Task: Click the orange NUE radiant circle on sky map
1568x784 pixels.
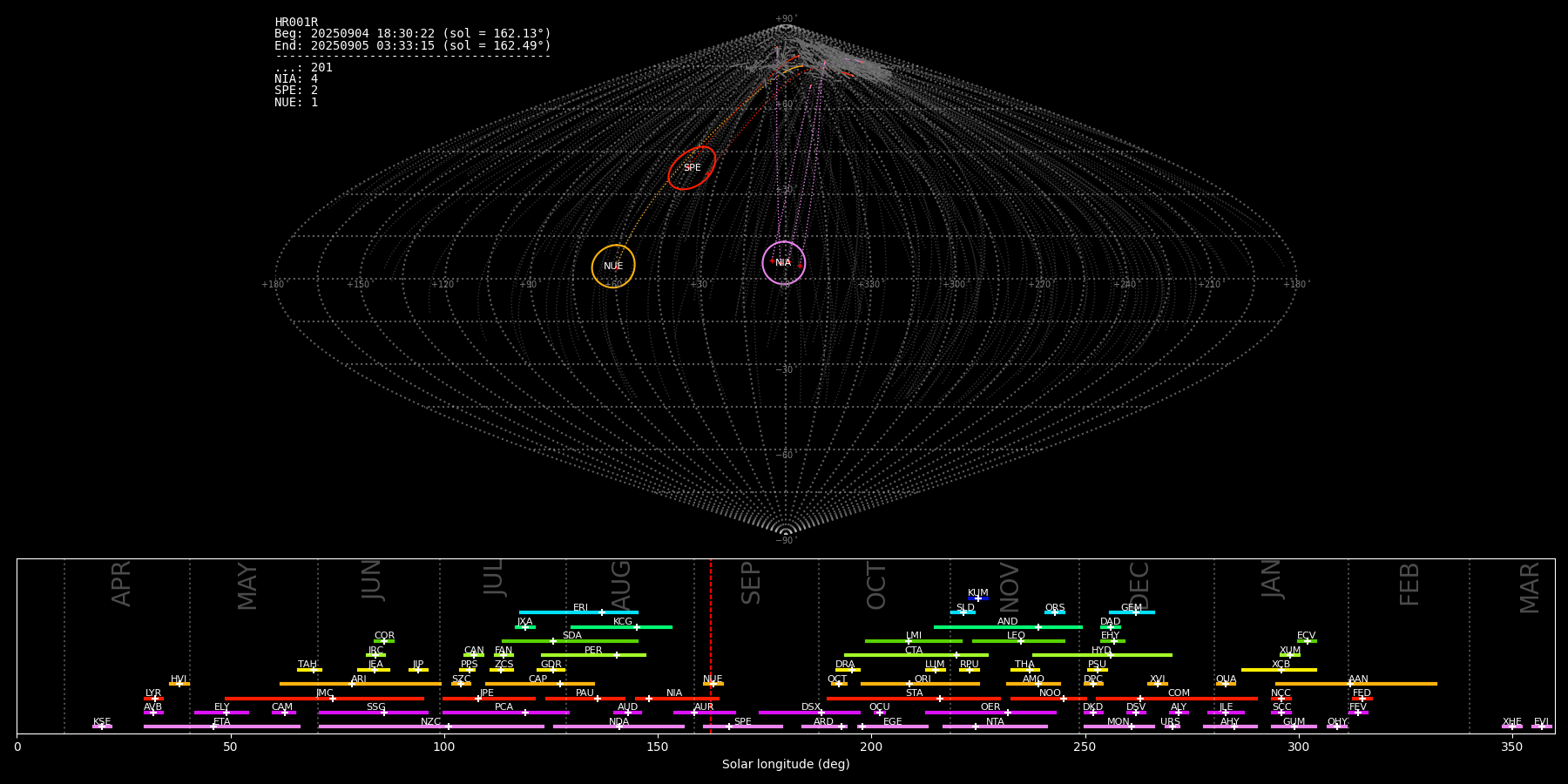Action: pos(613,267)
